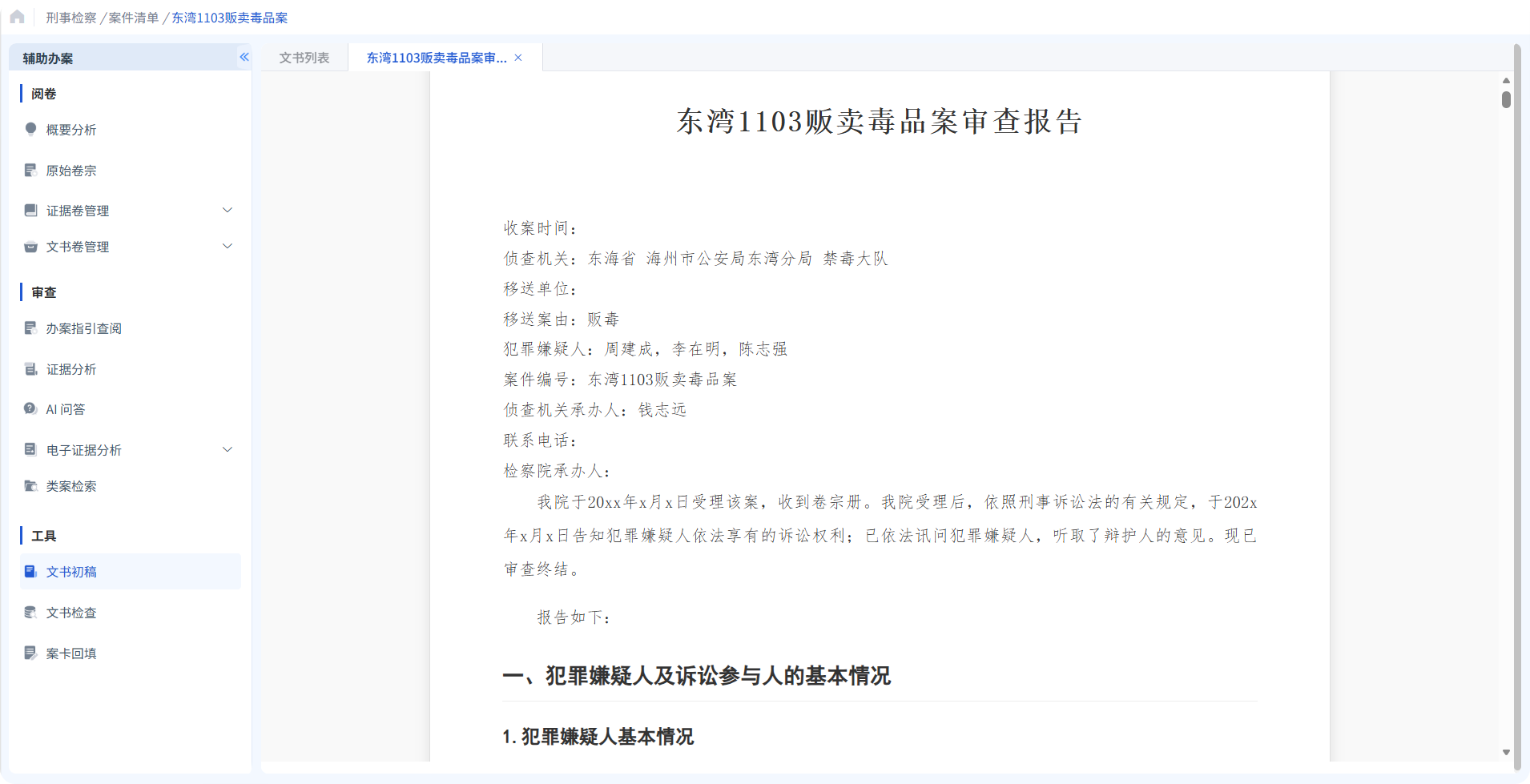The width and height of the screenshot is (1530, 784).
Task: Click the 工具 section header
Action: (x=43, y=536)
